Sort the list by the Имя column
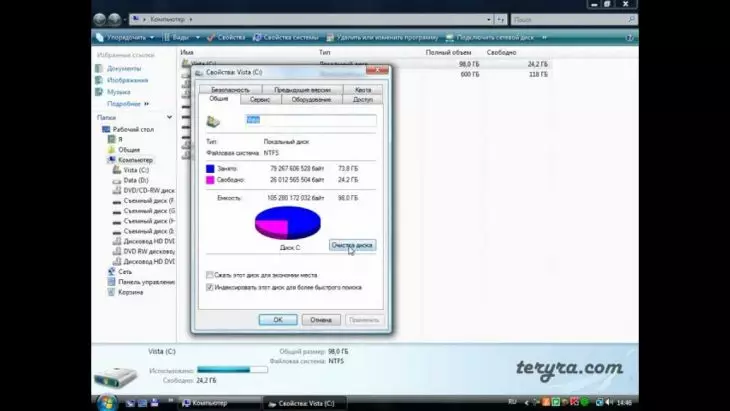 pyautogui.click(x=187, y=53)
